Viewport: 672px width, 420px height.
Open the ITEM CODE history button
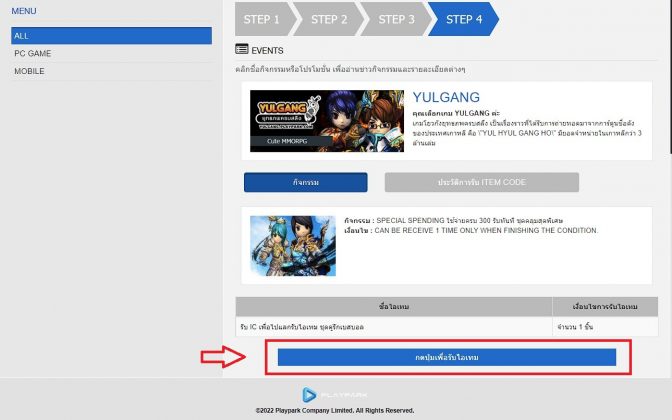click(x=482, y=183)
